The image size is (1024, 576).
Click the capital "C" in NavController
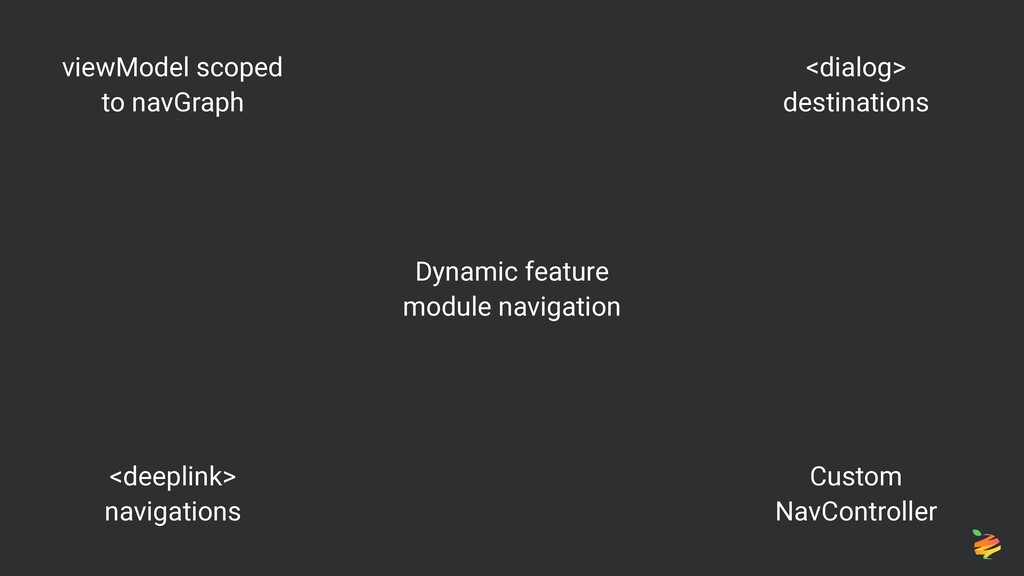coord(830,511)
